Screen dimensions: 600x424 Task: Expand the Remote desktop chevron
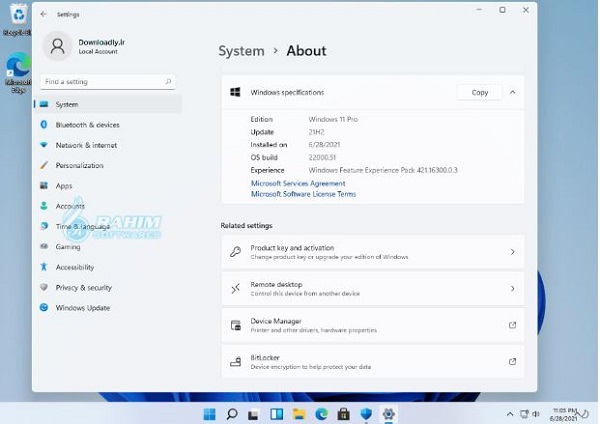point(512,288)
